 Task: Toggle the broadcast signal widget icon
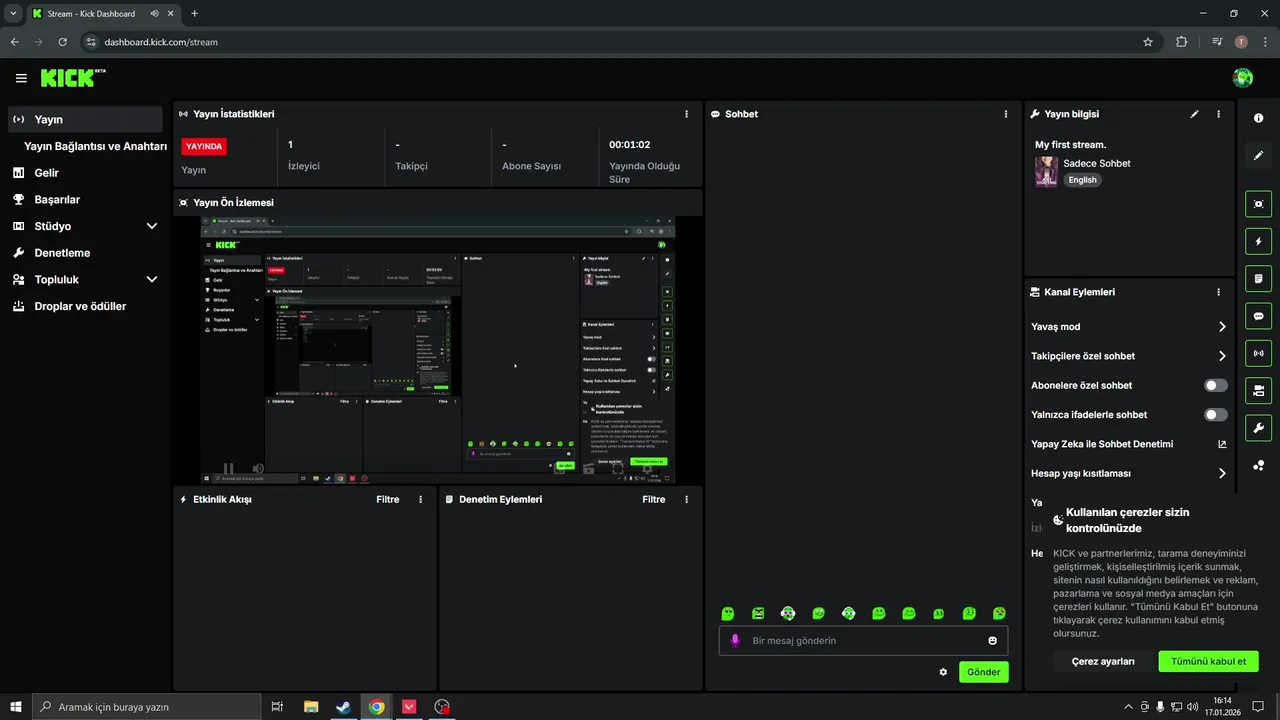pos(1258,353)
